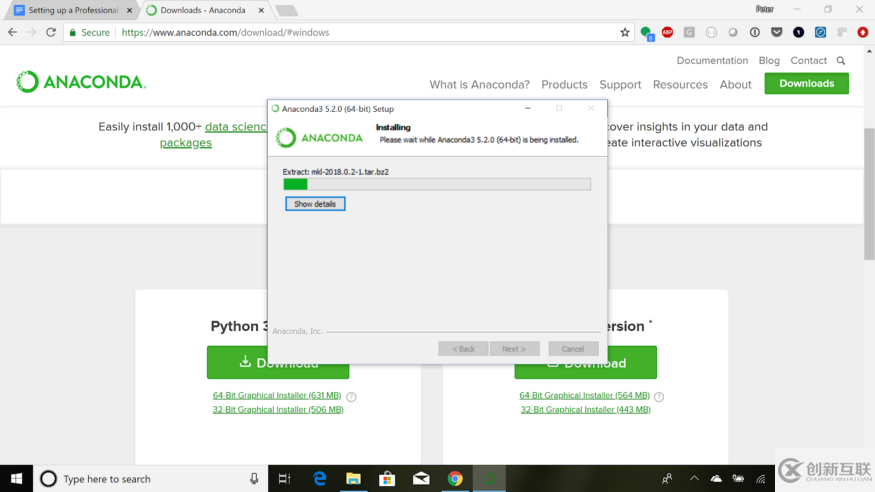The width and height of the screenshot is (875, 492).
Task: Click 32-Bit Graphical Installer (443 MB)
Action: [585, 409]
